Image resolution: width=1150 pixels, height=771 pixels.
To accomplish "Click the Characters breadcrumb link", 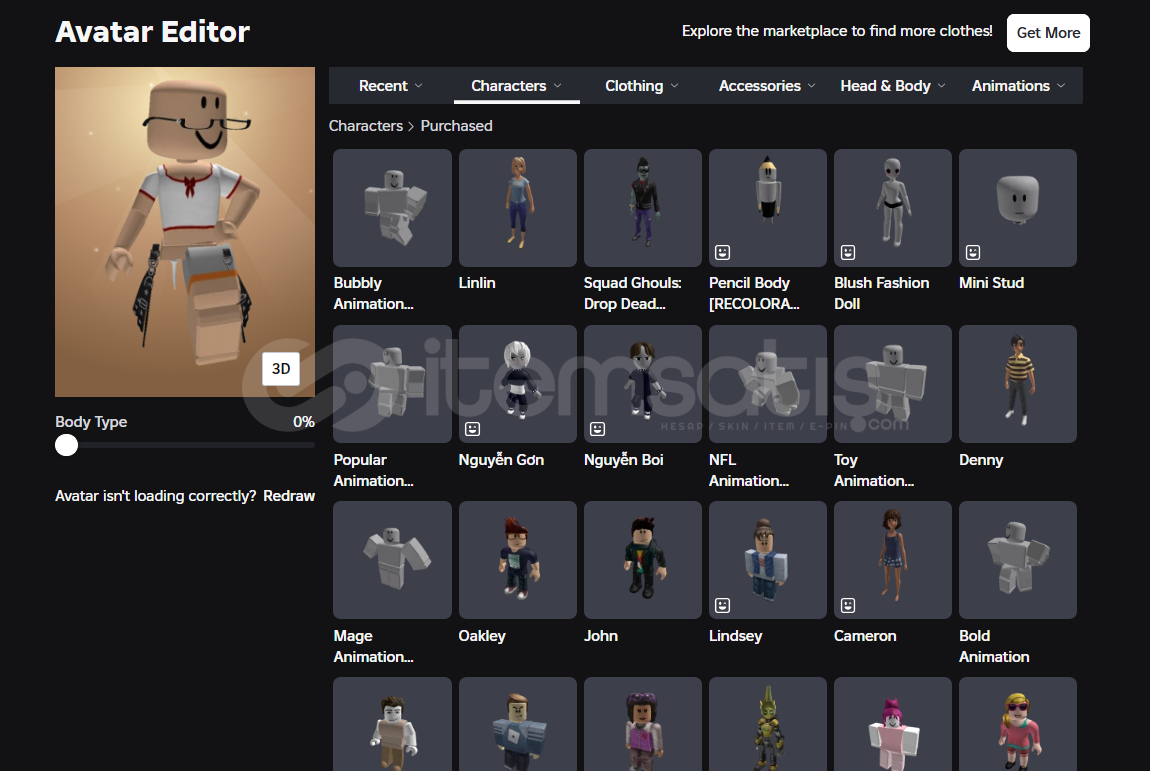I will pos(365,125).
